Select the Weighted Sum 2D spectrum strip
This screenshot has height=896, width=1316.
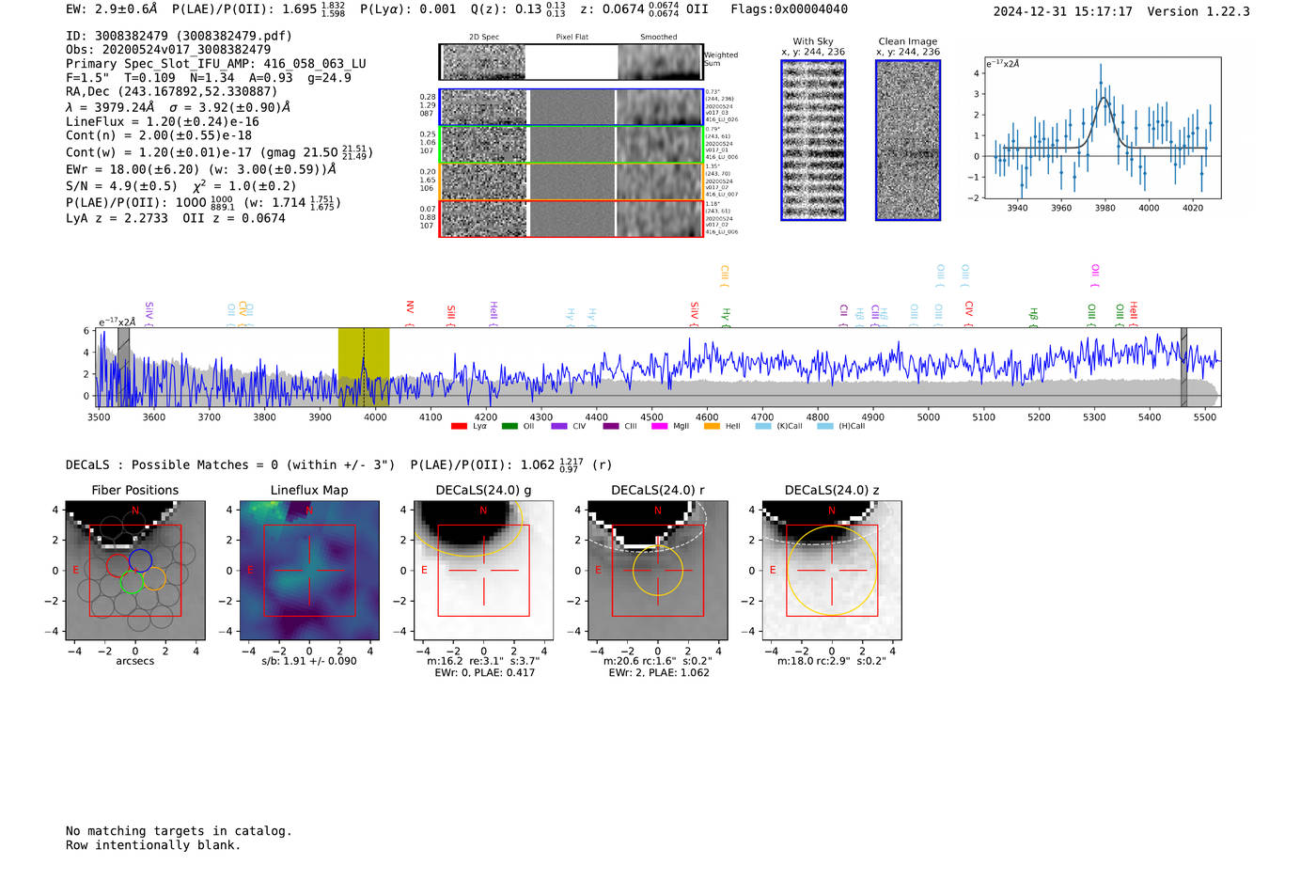571,62
